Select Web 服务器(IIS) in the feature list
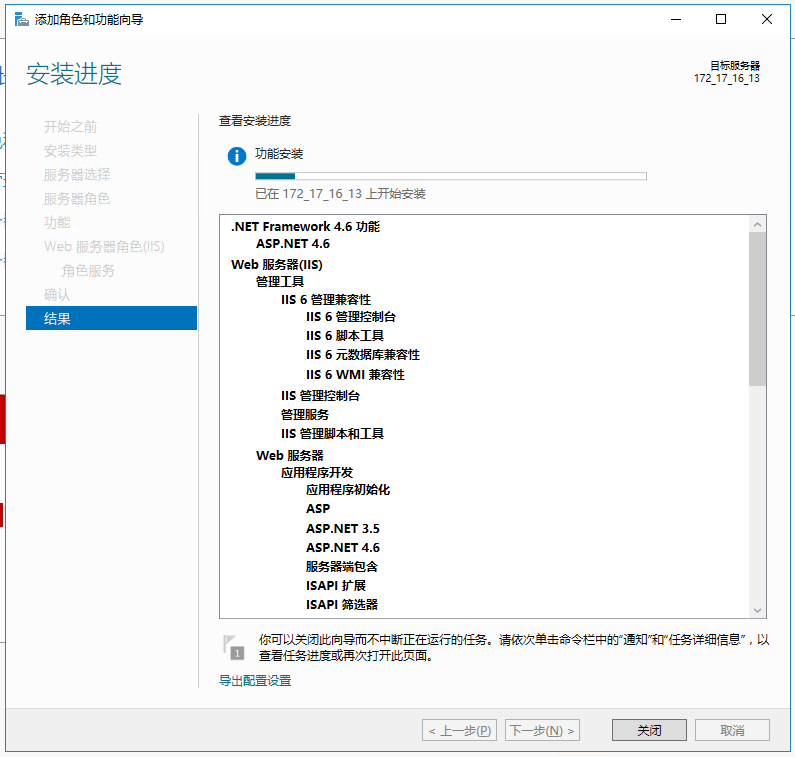The height and width of the screenshot is (757, 795). click(276, 264)
